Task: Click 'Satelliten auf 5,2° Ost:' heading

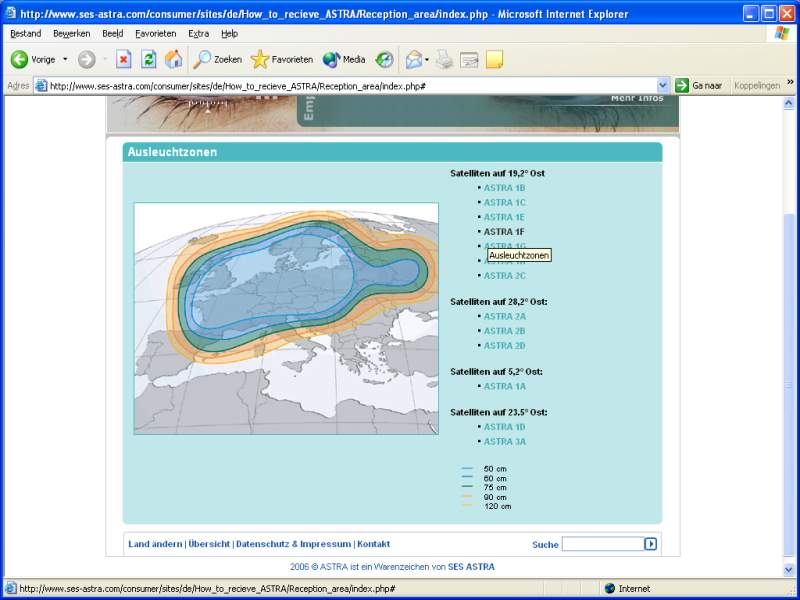Action: pyautogui.click(x=496, y=372)
